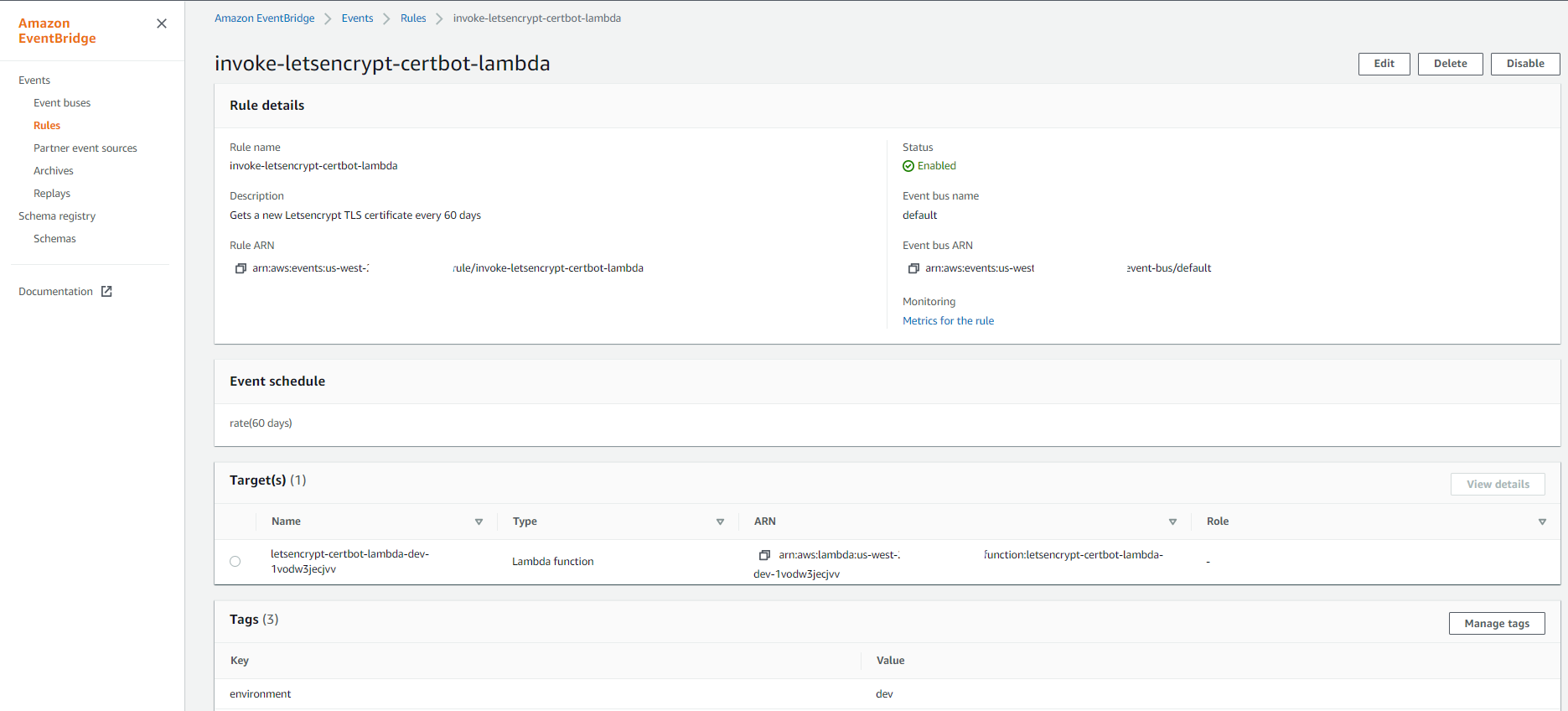The image size is (1568, 711).
Task: Click the Name column header in Targets
Action: 286,522
